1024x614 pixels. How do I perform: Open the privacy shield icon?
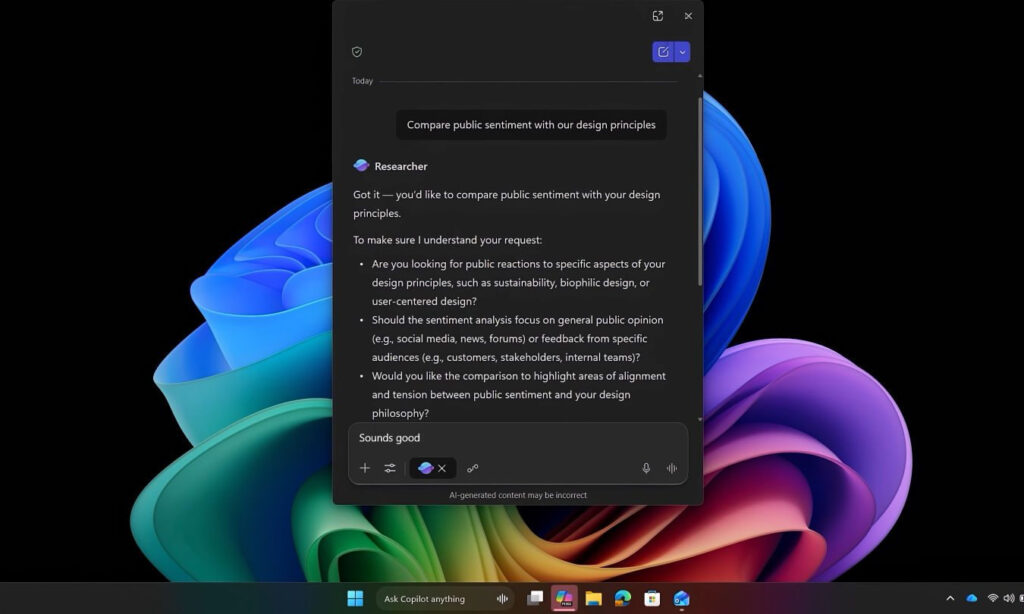coord(357,51)
